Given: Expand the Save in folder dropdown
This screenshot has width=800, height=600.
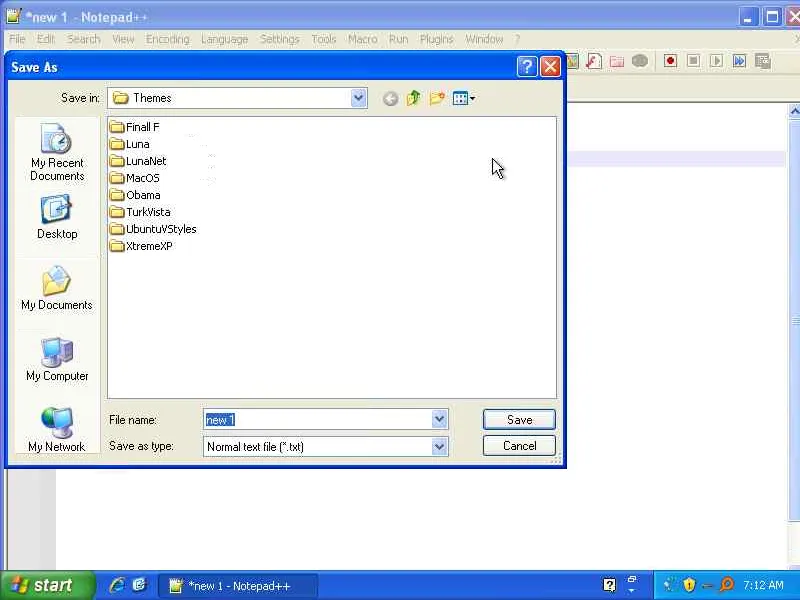Looking at the screenshot, I should coord(359,98).
